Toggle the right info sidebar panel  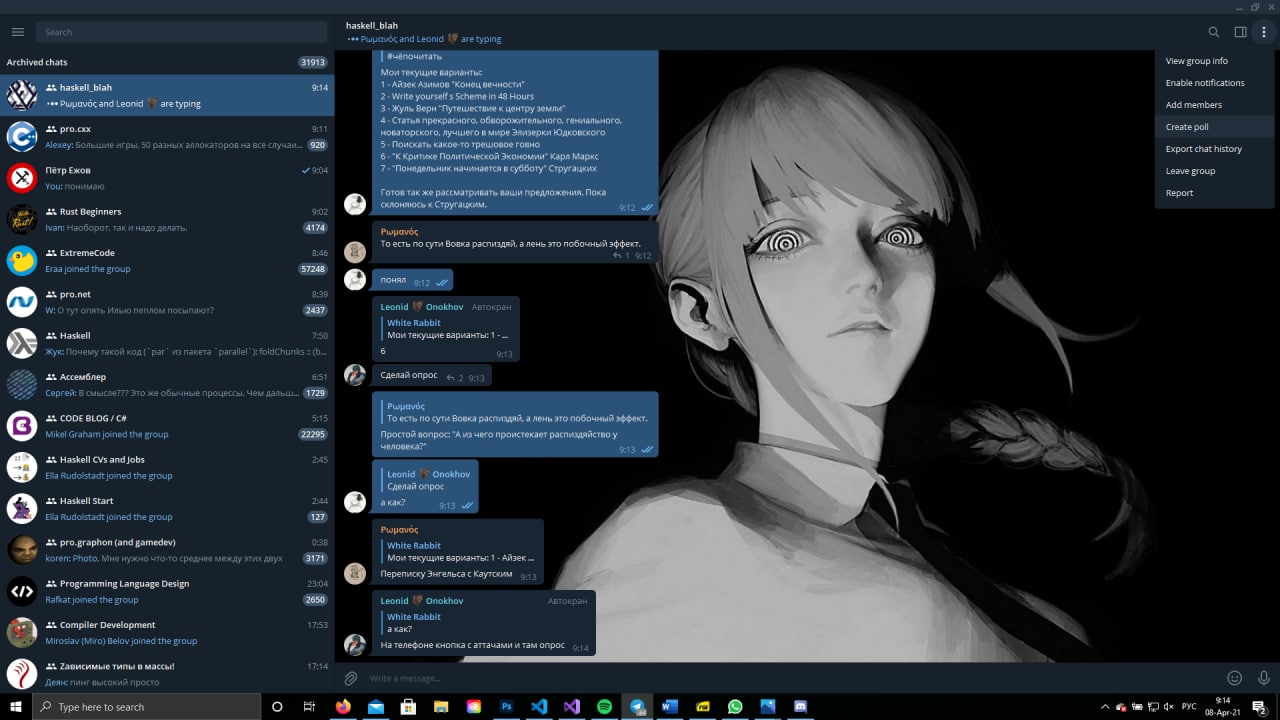click(1240, 32)
